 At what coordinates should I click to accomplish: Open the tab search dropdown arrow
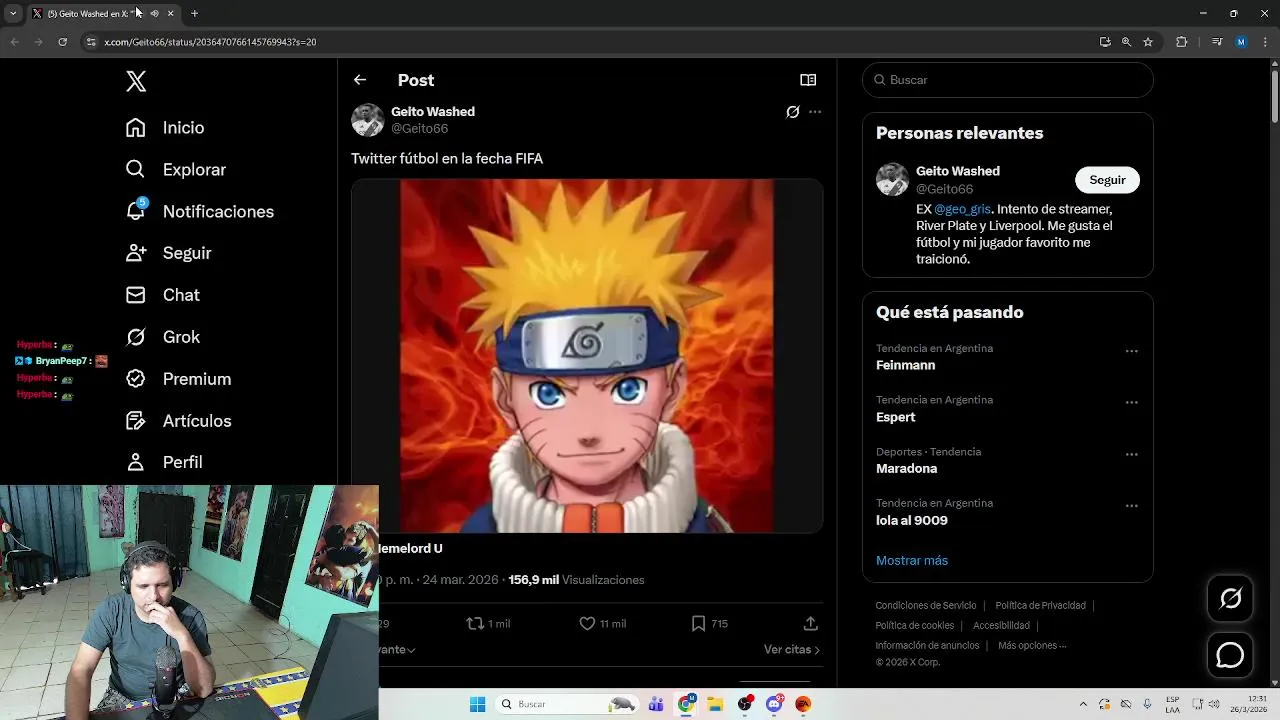(x=13, y=14)
